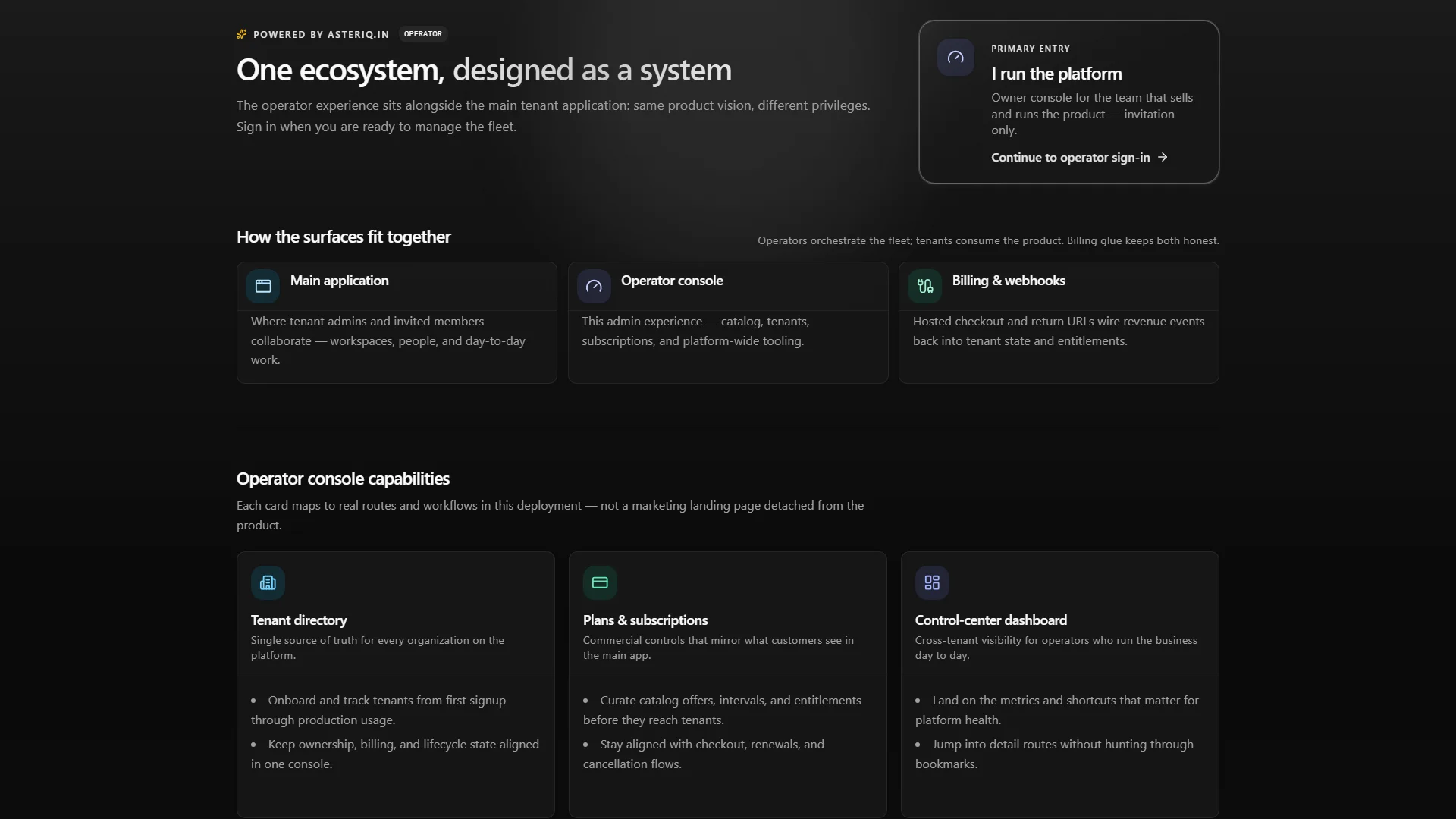
Task: Open the Tenant directory card heading
Action: coord(299,620)
